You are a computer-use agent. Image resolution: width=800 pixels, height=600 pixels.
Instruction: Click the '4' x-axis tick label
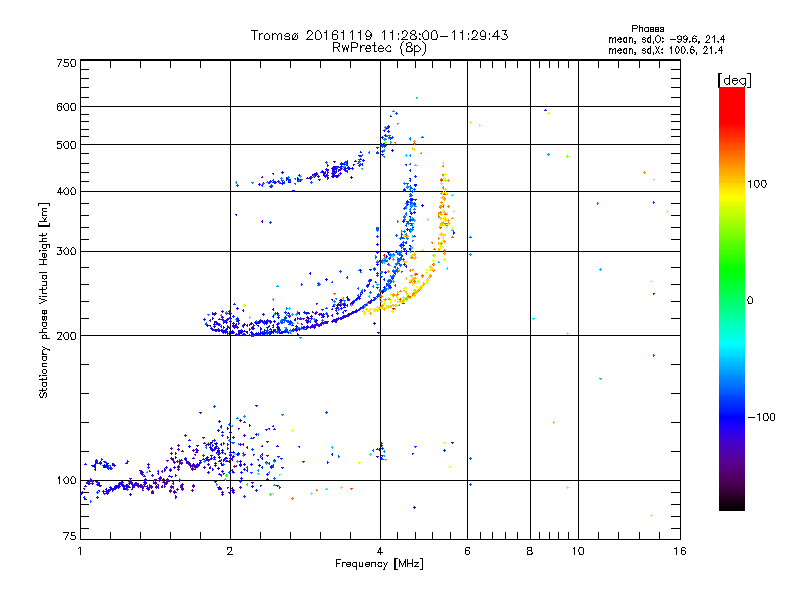tap(380, 551)
